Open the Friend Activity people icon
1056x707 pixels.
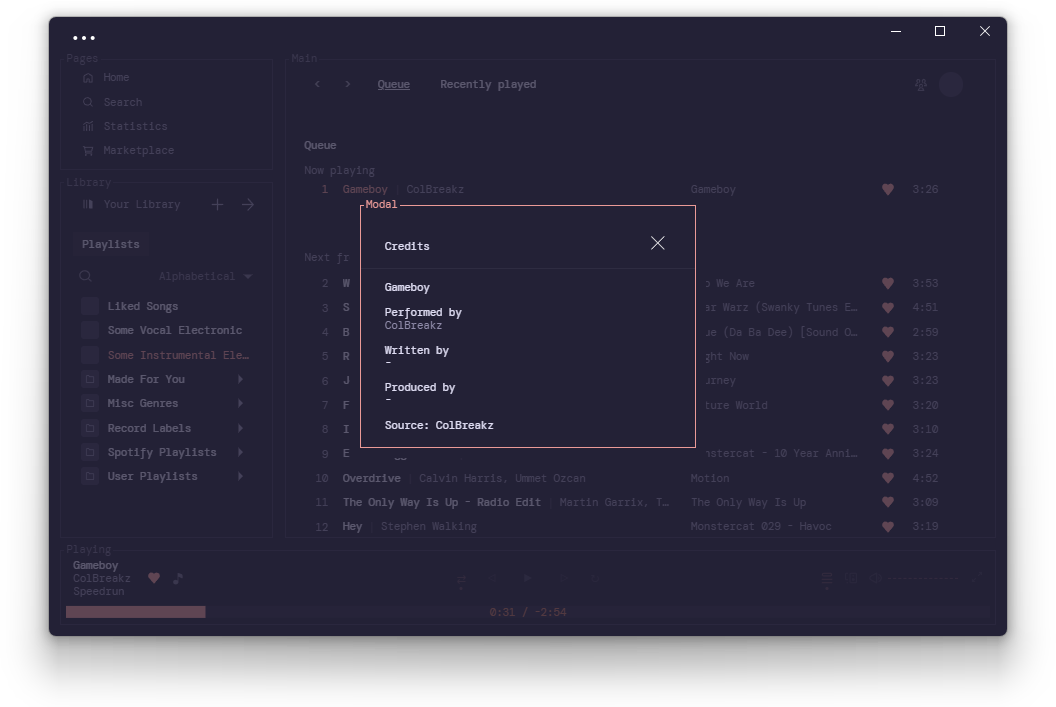921,85
